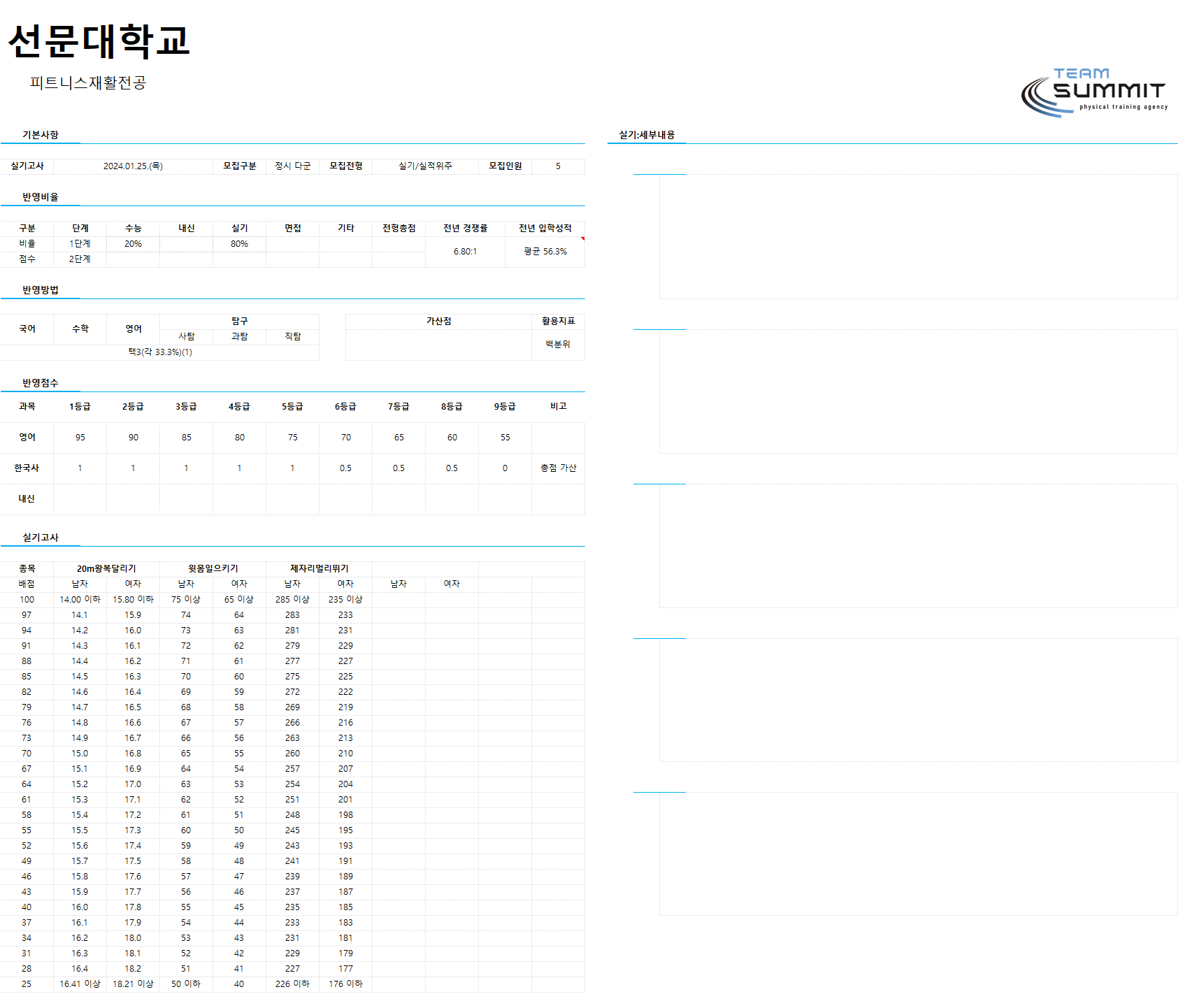Click the 176 이하 cell

tap(345, 984)
